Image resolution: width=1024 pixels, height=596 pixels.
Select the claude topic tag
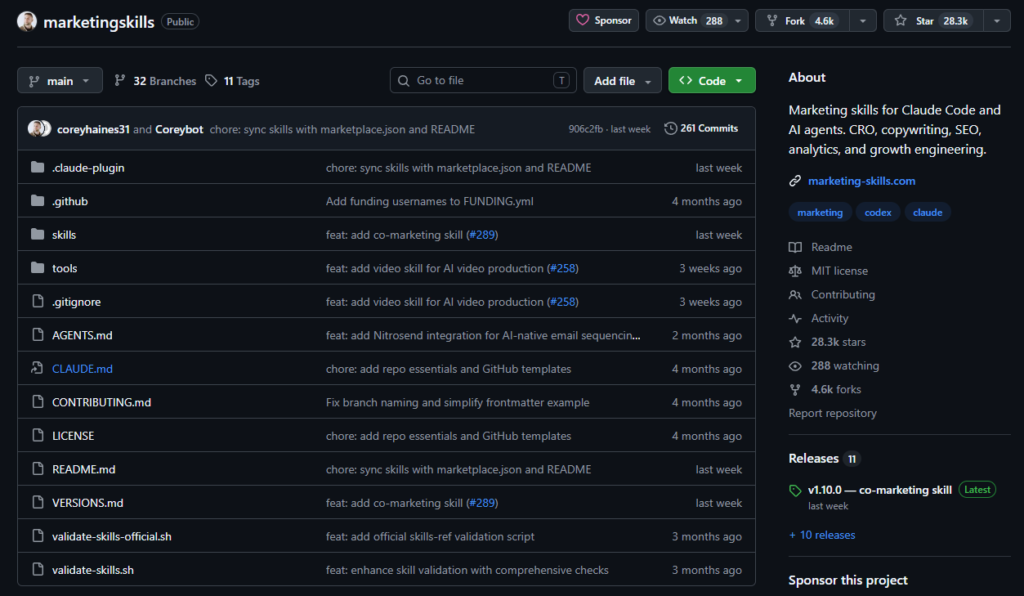click(x=927, y=212)
